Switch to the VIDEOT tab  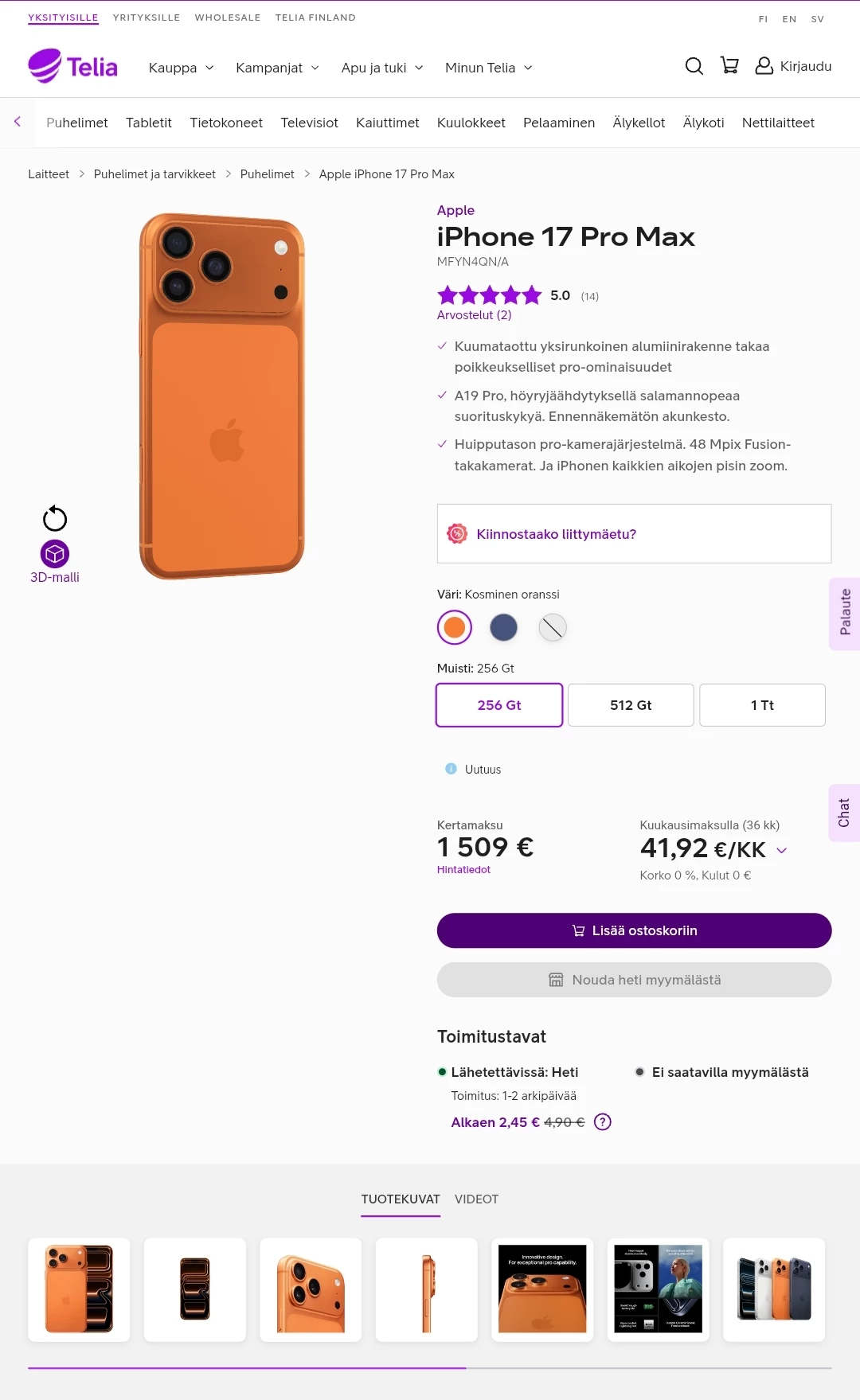[x=476, y=1199]
